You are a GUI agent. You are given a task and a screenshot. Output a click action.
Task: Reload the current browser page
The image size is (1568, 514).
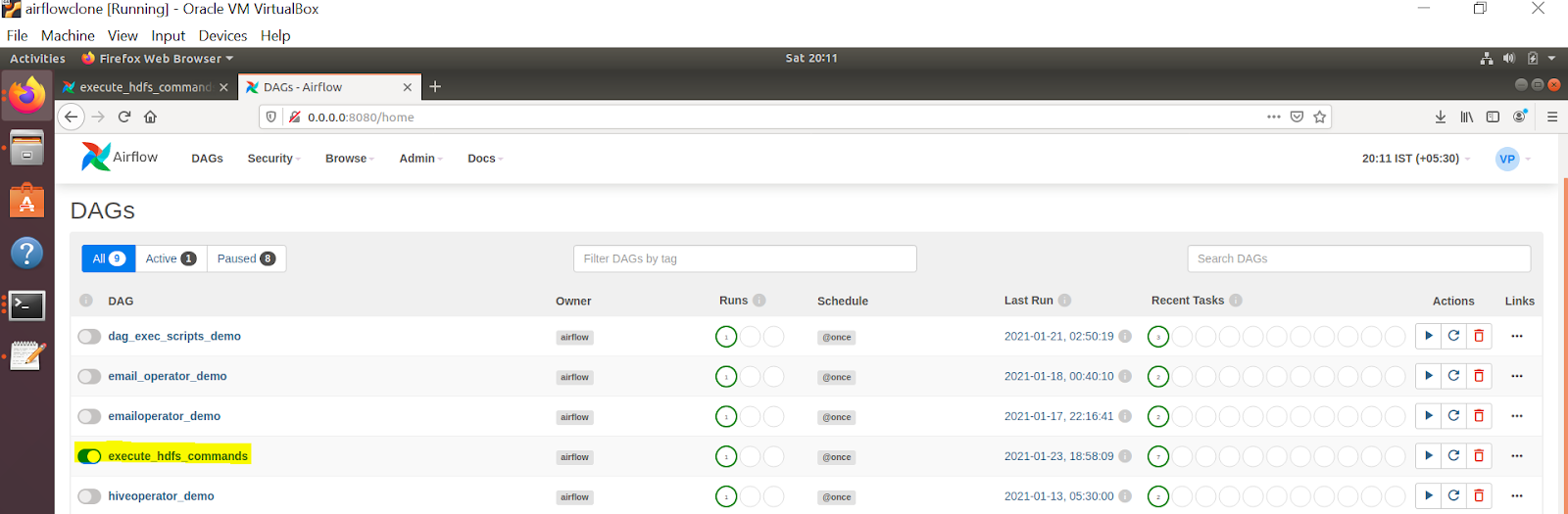tap(124, 117)
